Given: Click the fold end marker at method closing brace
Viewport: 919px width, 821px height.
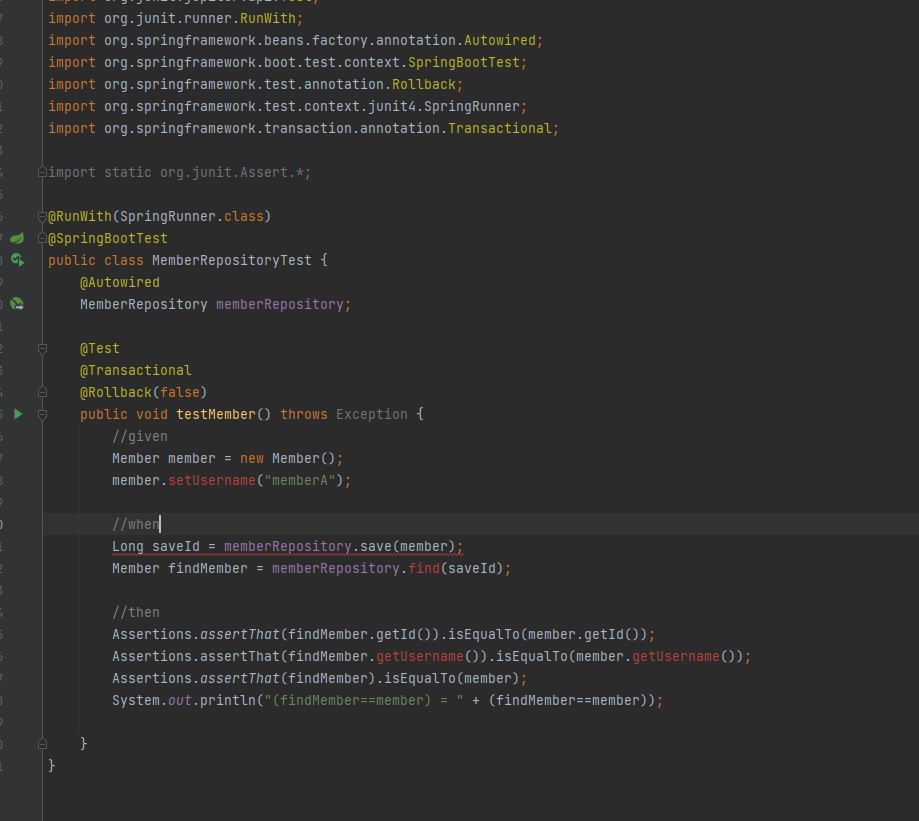Looking at the screenshot, I should (42, 744).
